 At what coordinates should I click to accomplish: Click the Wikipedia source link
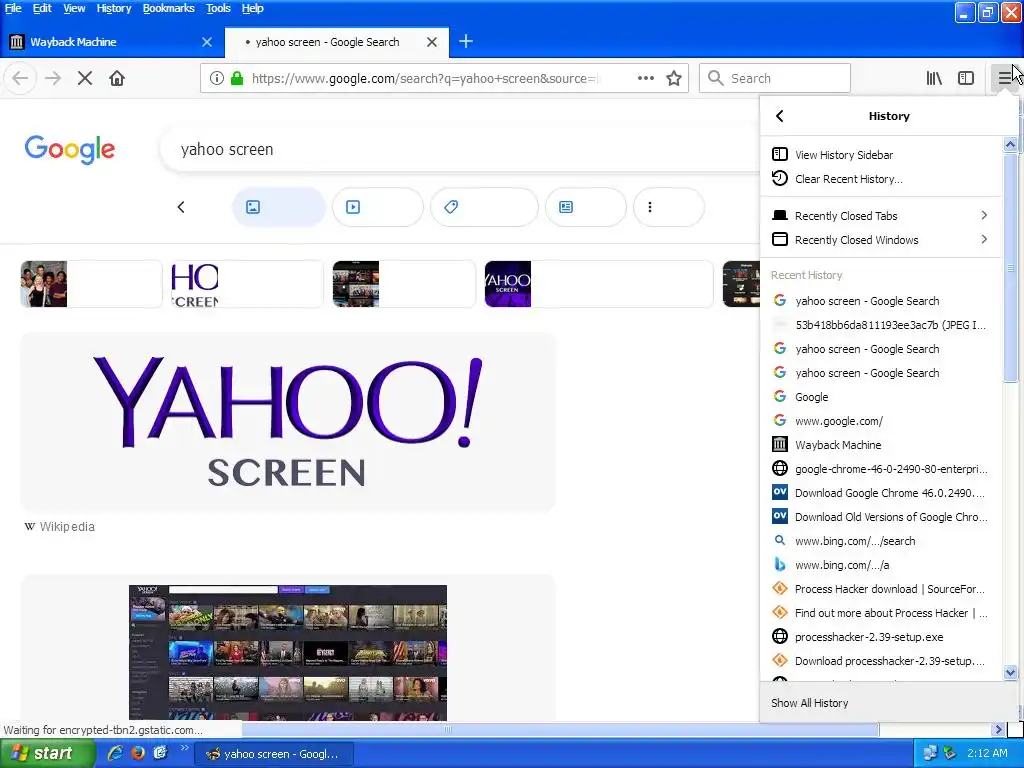59,526
